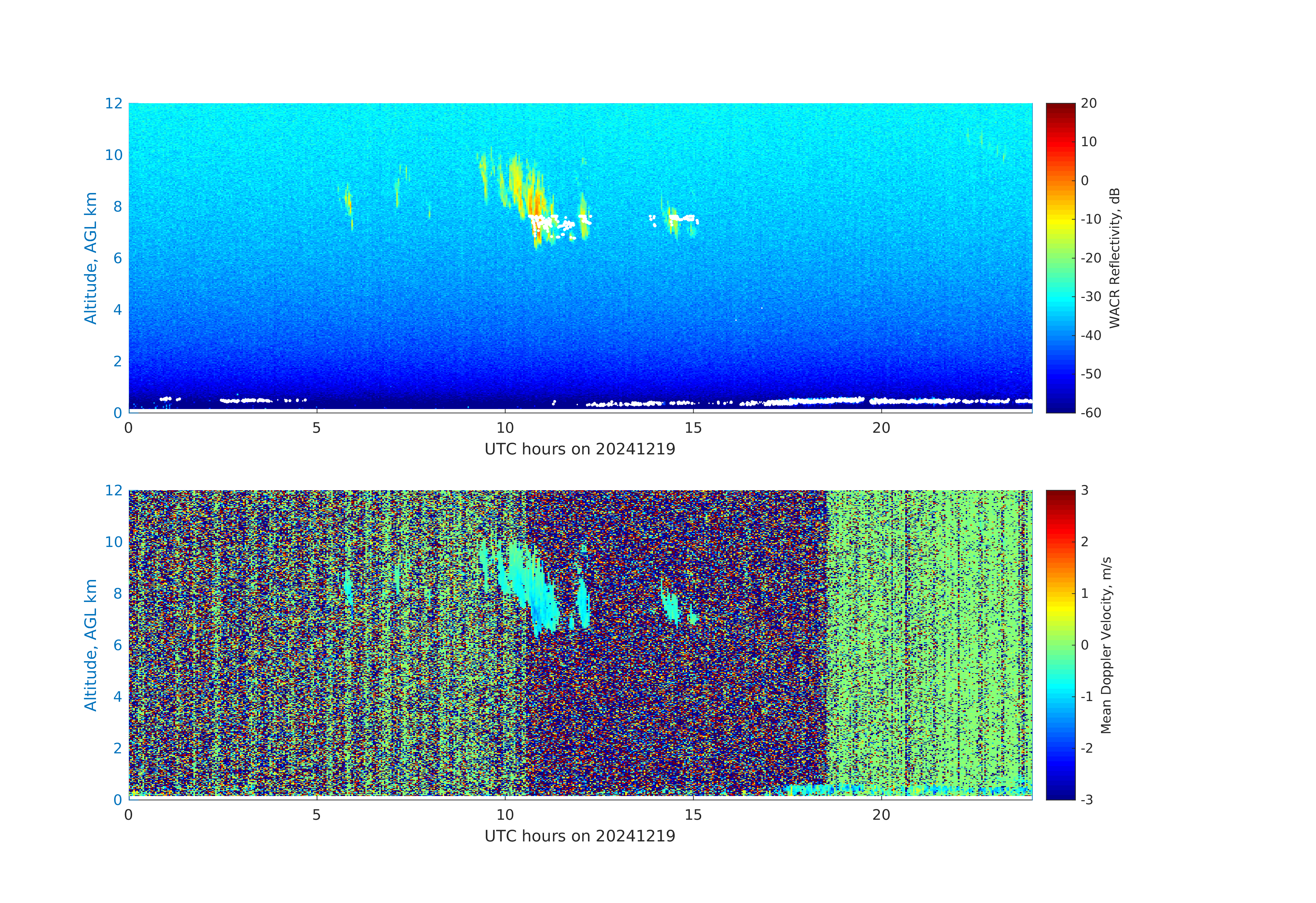Click the 20 tick on reflectivity colorbar
The image size is (1316, 903).
point(1088,104)
